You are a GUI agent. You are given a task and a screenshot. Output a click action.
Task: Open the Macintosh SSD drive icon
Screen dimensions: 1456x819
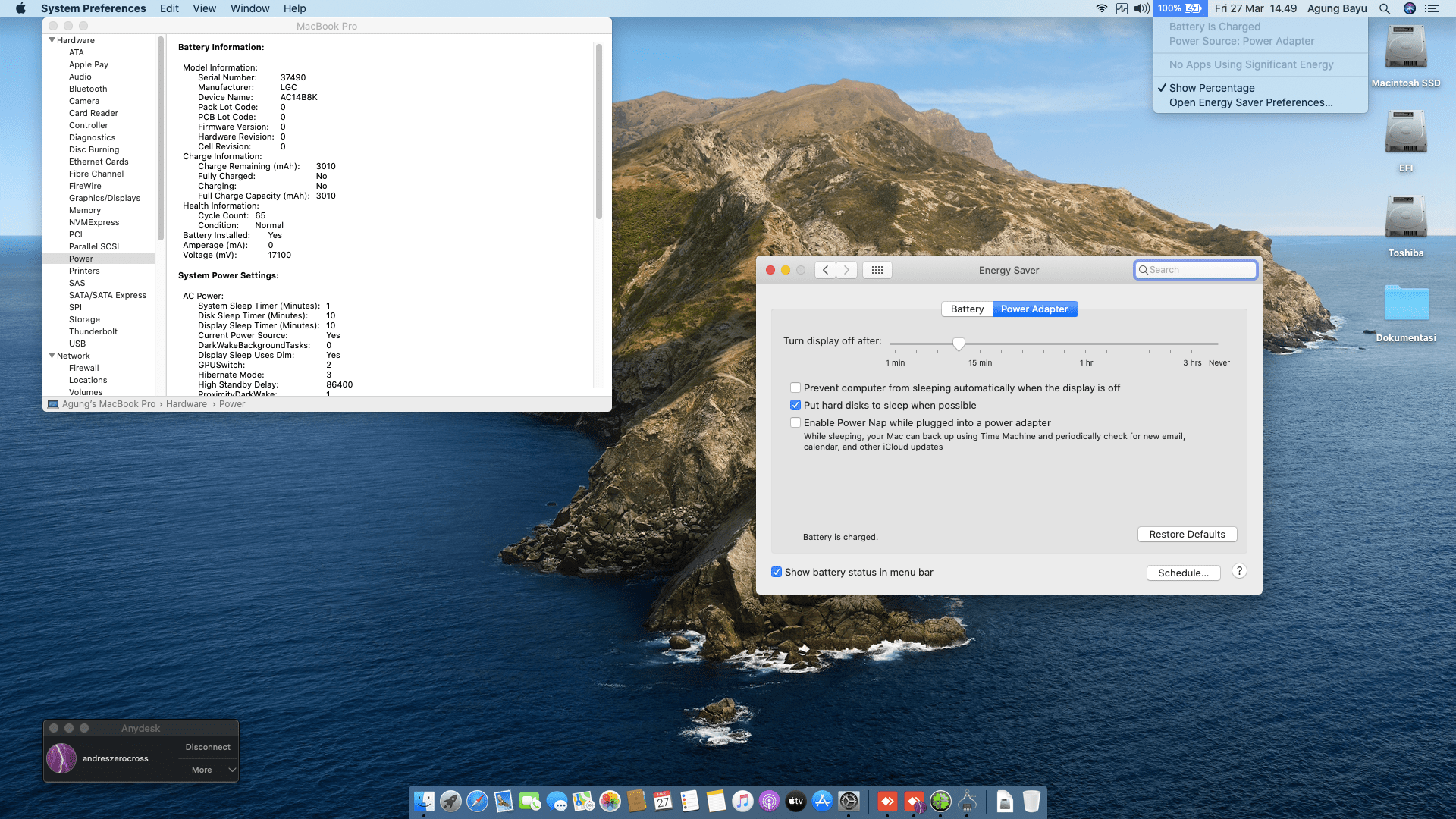(x=1405, y=49)
